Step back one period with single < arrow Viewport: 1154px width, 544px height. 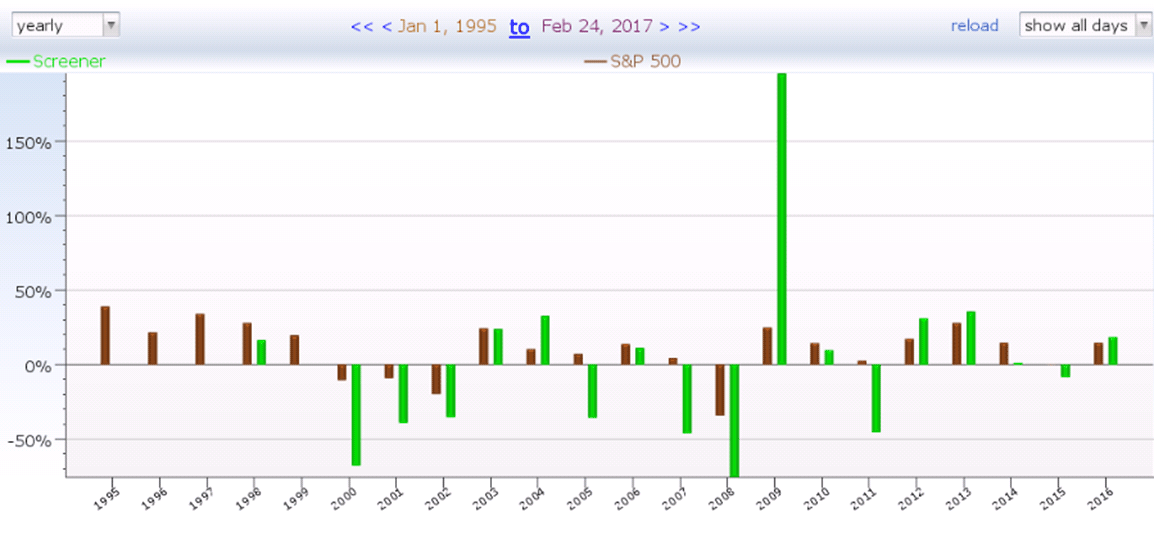[x=386, y=27]
